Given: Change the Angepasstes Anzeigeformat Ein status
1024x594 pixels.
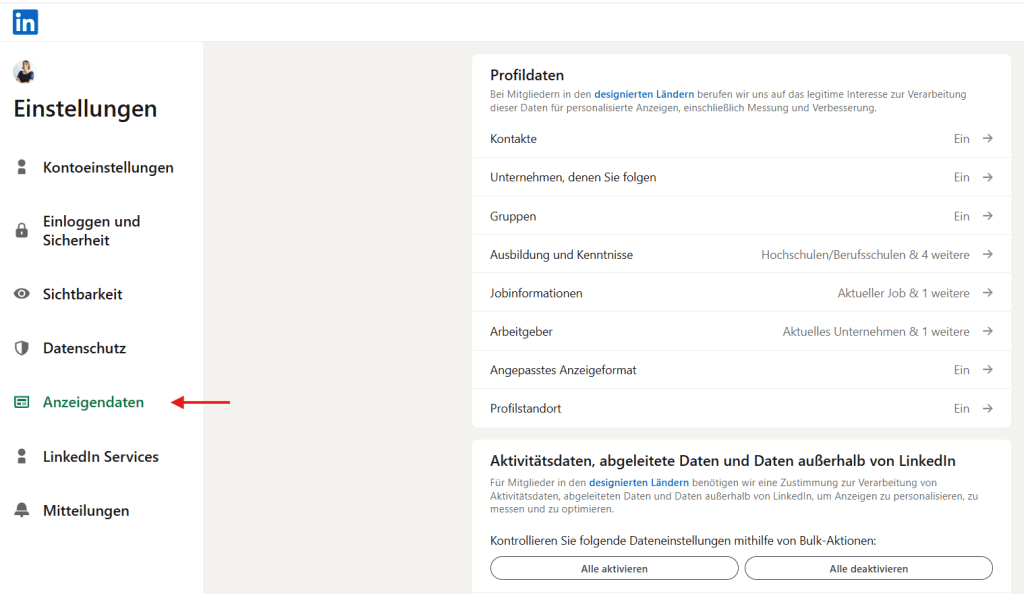Looking at the screenshot, I should click(961, 370).
